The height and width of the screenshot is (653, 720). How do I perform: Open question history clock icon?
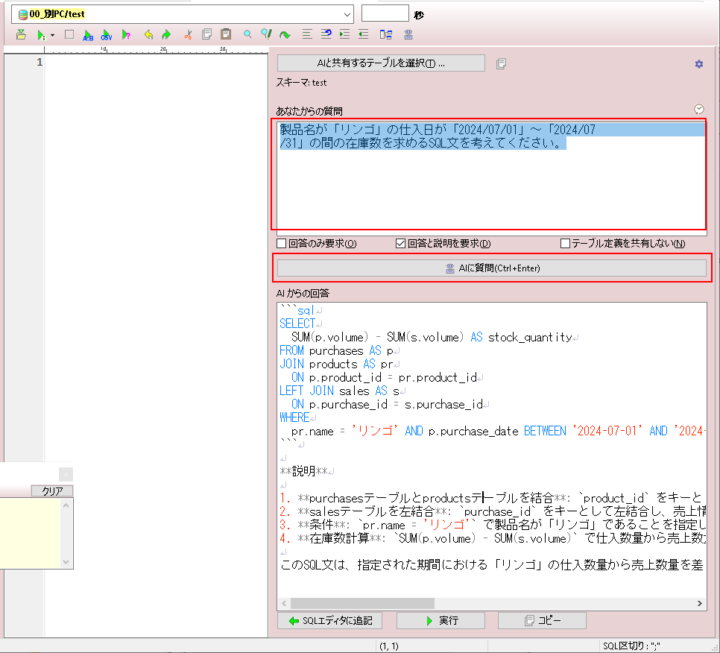699,109
